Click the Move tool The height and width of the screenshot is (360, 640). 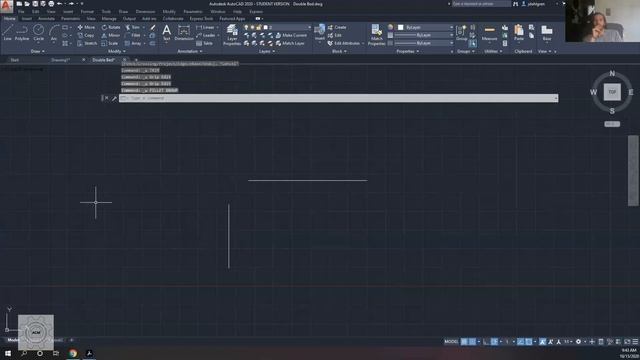(86, 27)
